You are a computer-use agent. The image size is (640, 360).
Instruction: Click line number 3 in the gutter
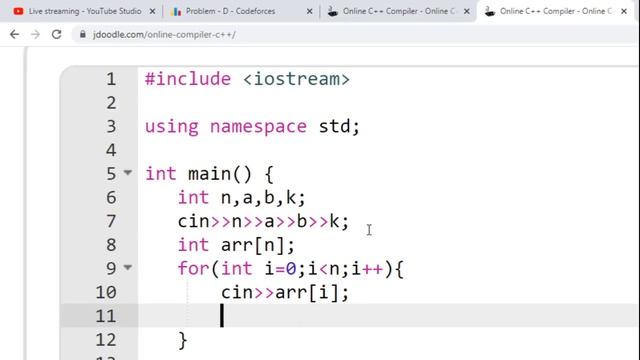tap(111, 126)
